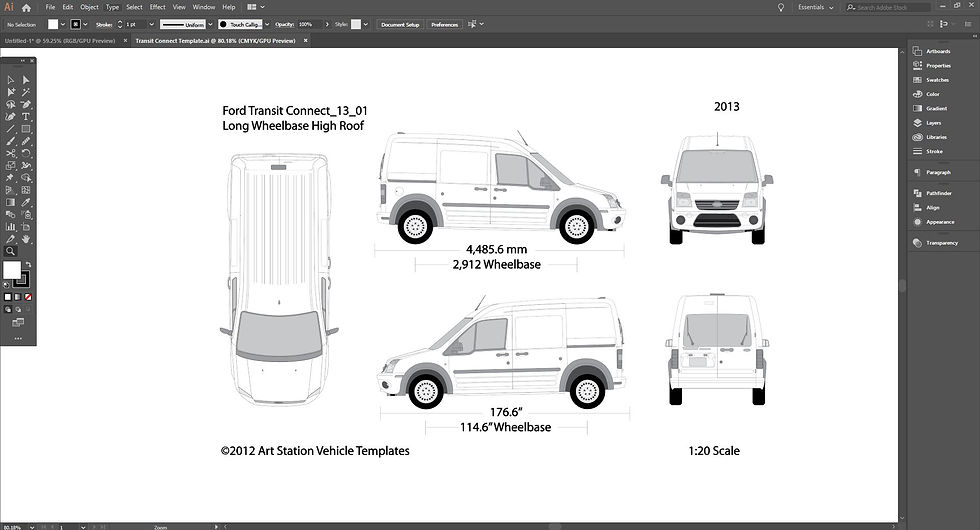Select the Blend tool
Image resolution: width=980 pixels, height=530 pixels.
point(11,214)
